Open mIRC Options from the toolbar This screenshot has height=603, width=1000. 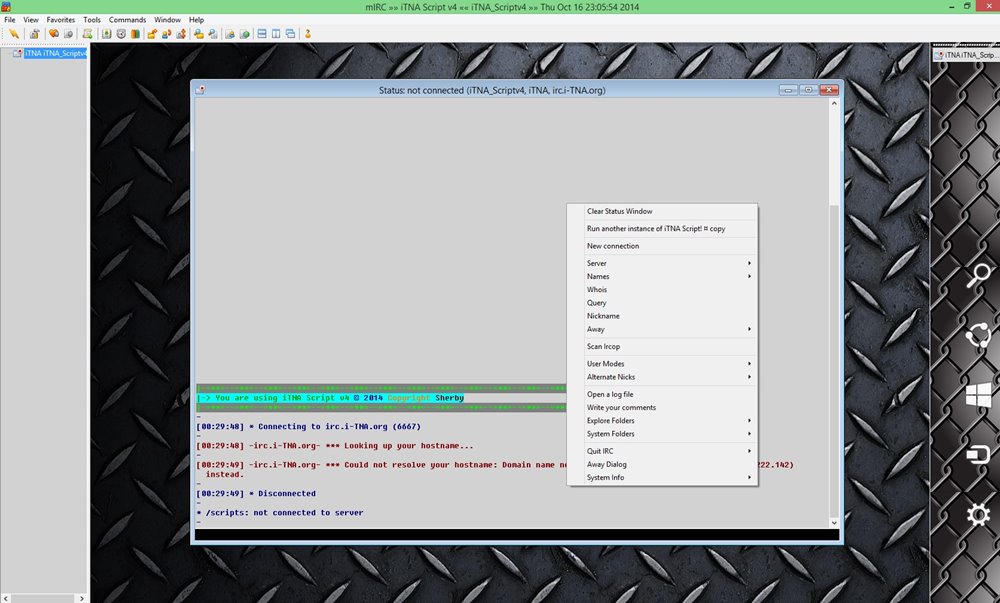(34, 34)
